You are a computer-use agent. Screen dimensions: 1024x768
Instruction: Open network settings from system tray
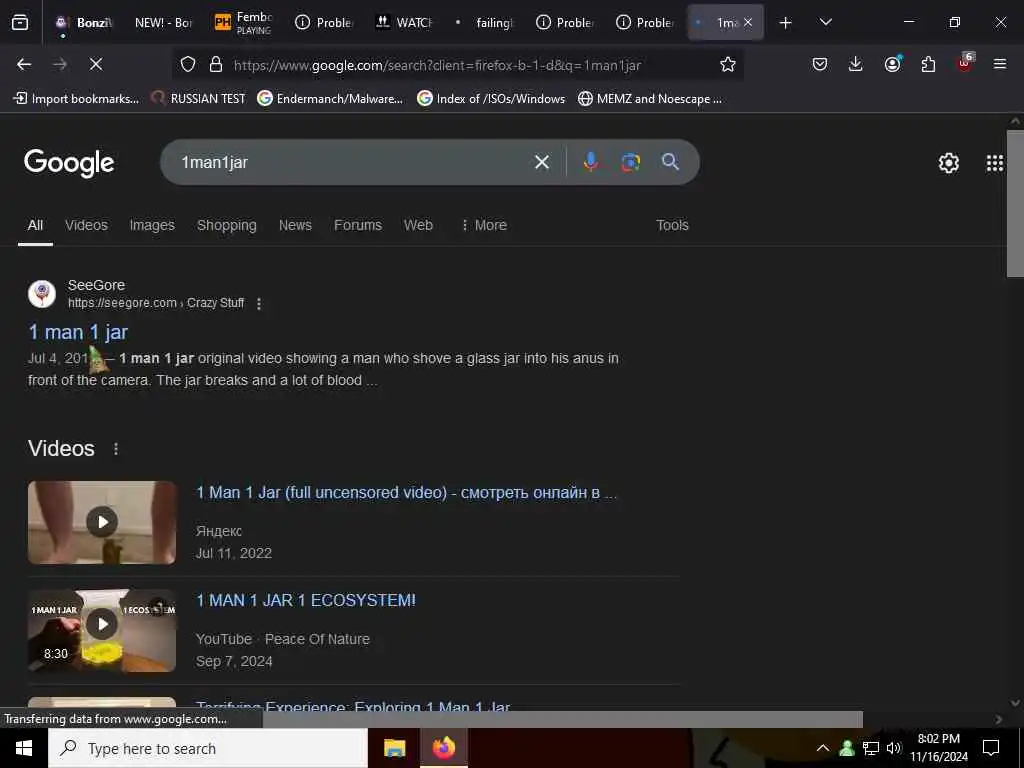coord(870,748)
